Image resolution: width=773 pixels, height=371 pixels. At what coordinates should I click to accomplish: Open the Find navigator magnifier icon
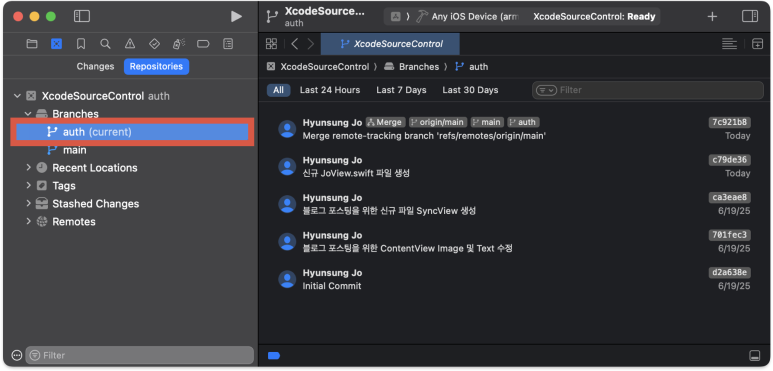tap(105, 44)
